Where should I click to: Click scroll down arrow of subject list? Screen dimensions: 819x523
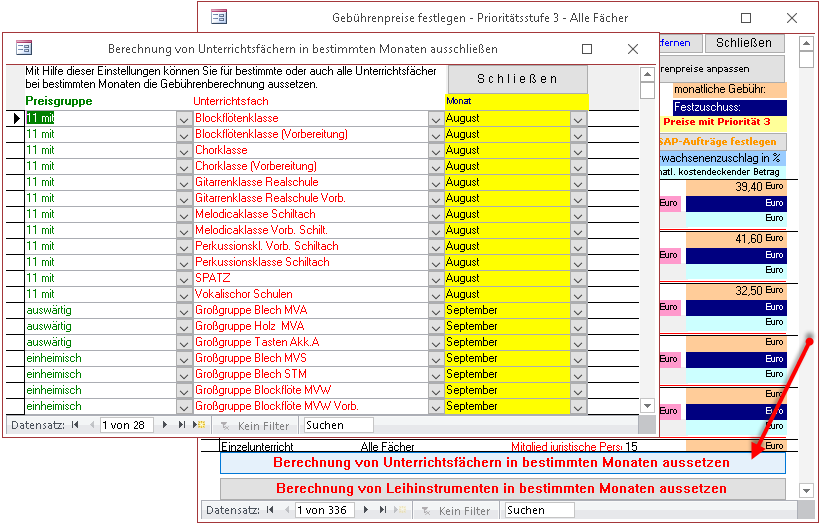coord(646,406)
